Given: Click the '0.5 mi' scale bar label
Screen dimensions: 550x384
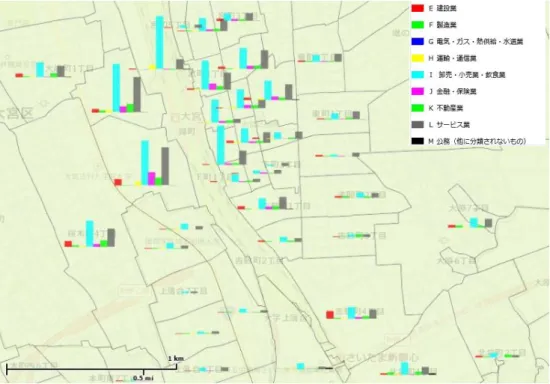Looking at the screenshot, I should pyautogui.click(x=143, y=378).
